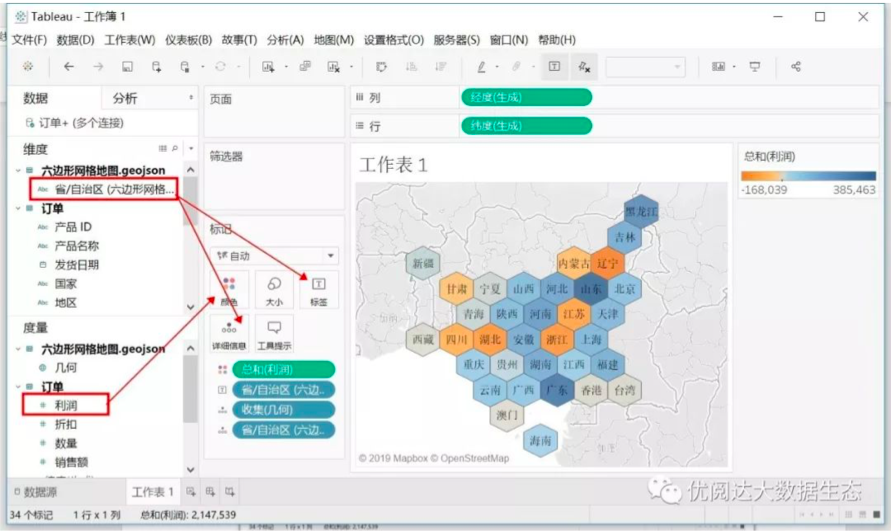Open the 分析(A) menu
The width and height of the screenshot is (896, 531).
point(285,40)
